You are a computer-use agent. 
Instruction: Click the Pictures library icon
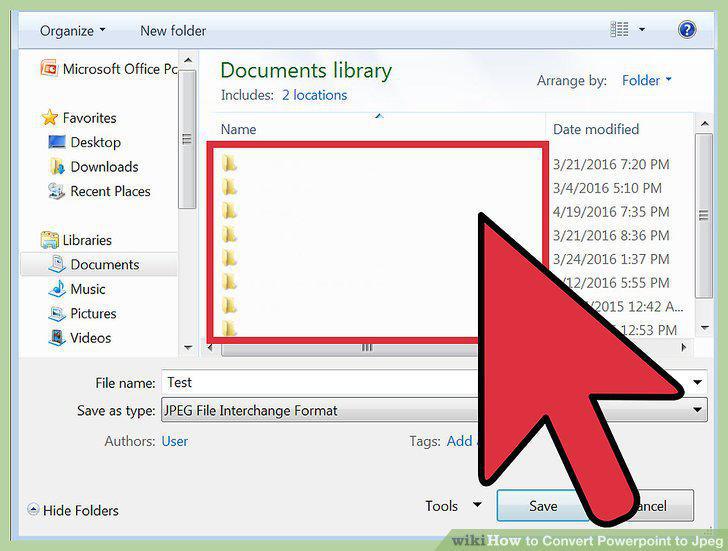(57, 313)
